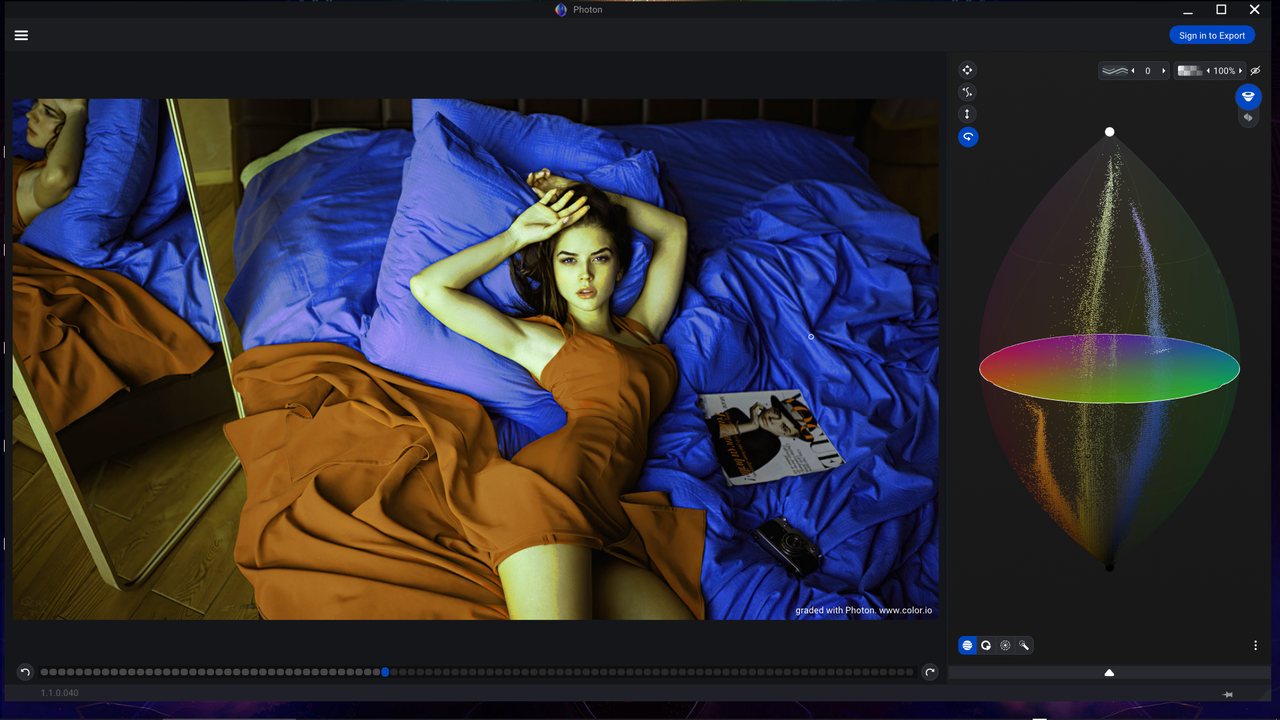1280x720 pixels.
Task: Select the blue rotate arrow tool
Action: click(x=968, y=137)
